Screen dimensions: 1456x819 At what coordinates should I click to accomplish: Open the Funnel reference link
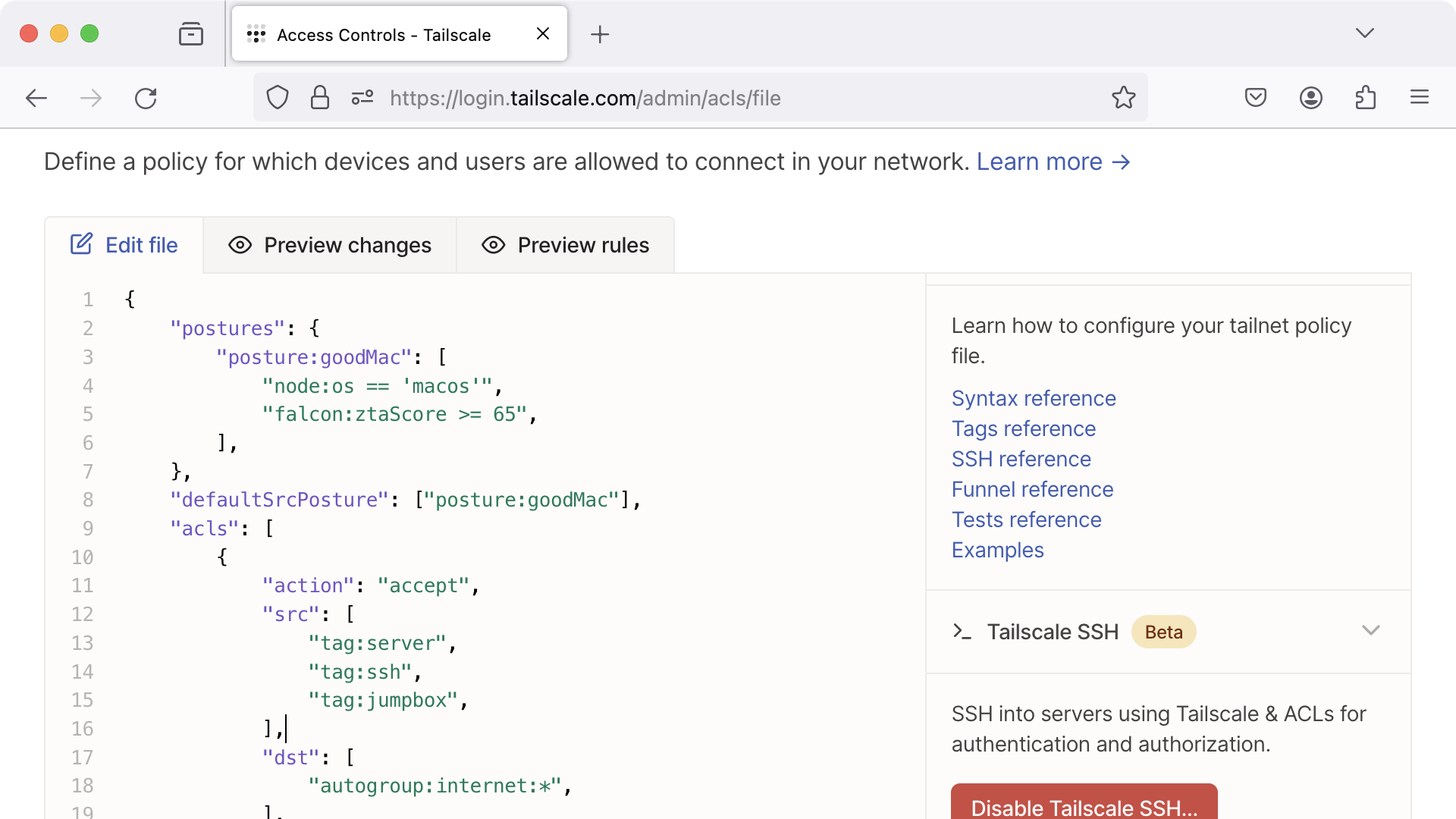point(1032,489)
